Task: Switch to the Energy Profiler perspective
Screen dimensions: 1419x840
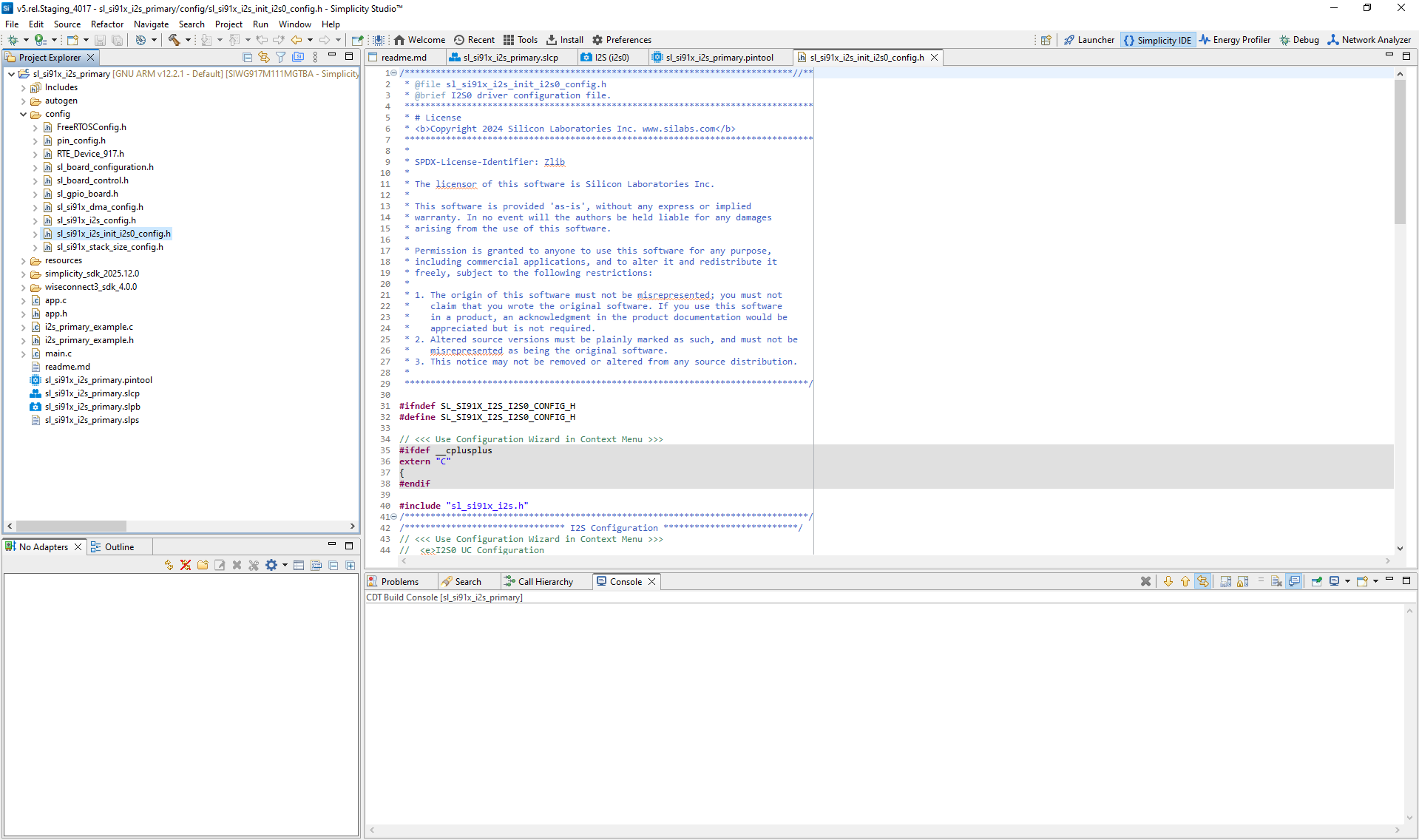Action: click(x=1235, y=40)
